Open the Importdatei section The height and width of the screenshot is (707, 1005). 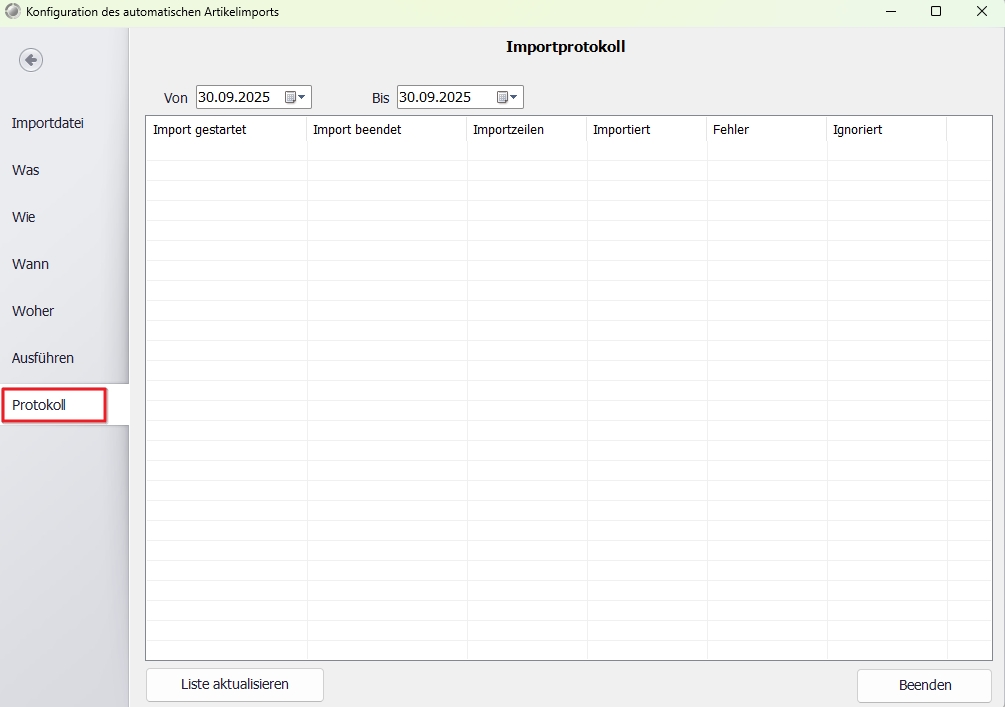[x=48, y=123]
